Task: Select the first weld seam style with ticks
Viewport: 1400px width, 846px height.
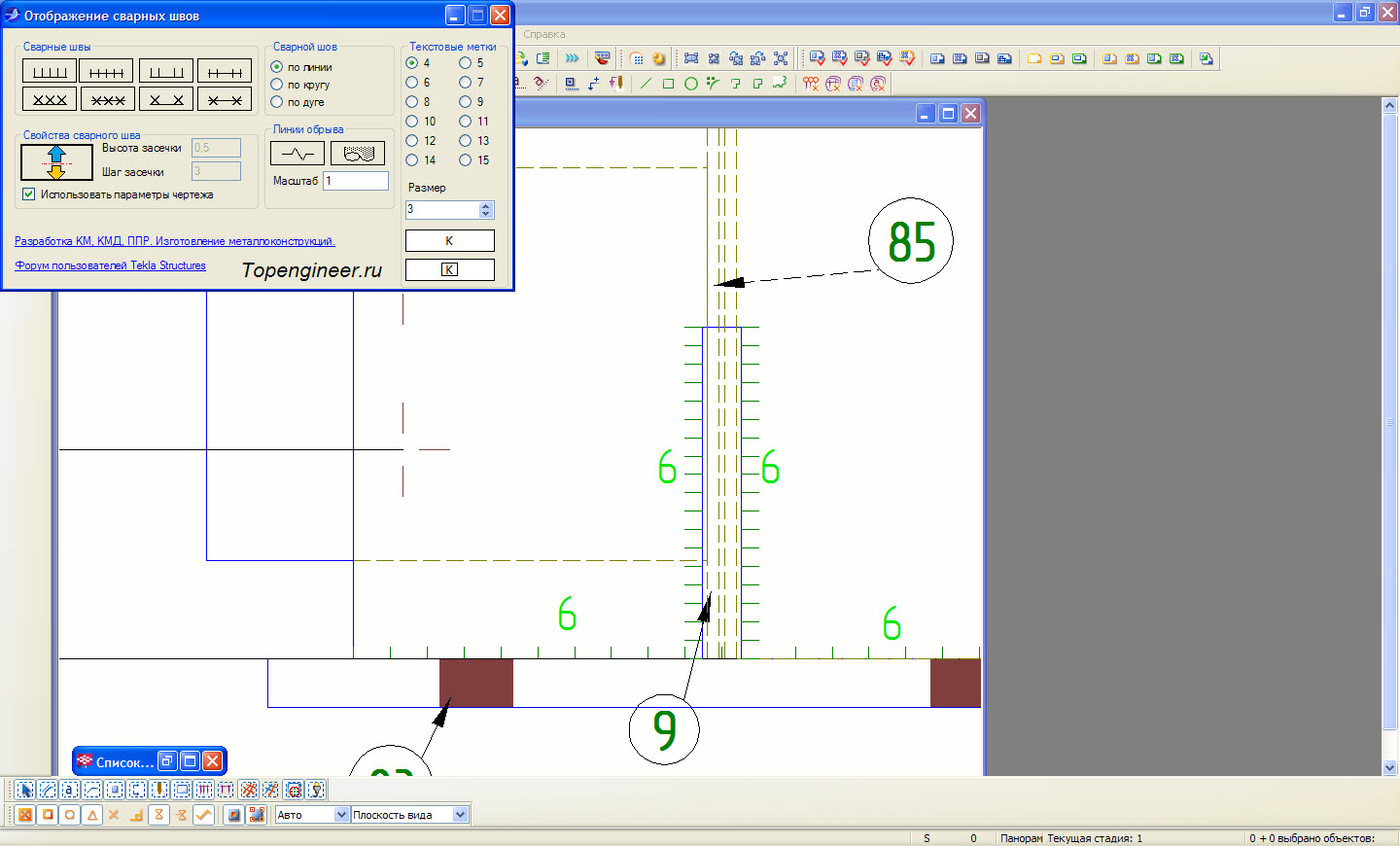Action: [50, 71]
